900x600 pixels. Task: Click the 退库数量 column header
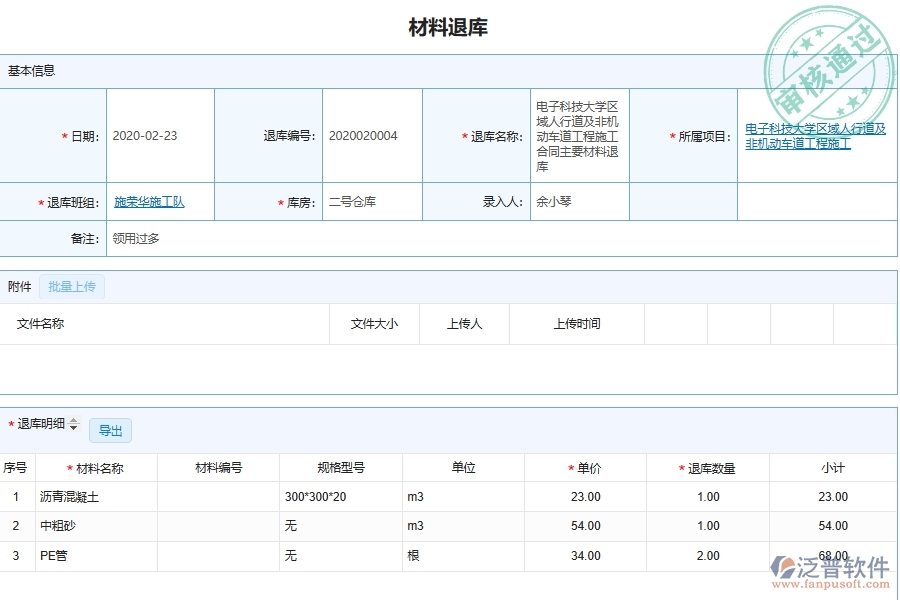[x=708, y=467]
